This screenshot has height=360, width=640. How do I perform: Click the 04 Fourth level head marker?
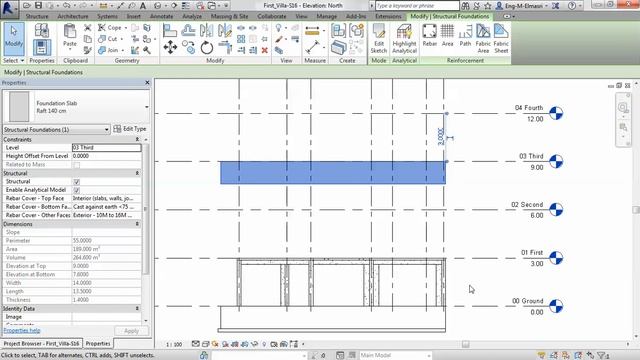(x=556, y=113)
